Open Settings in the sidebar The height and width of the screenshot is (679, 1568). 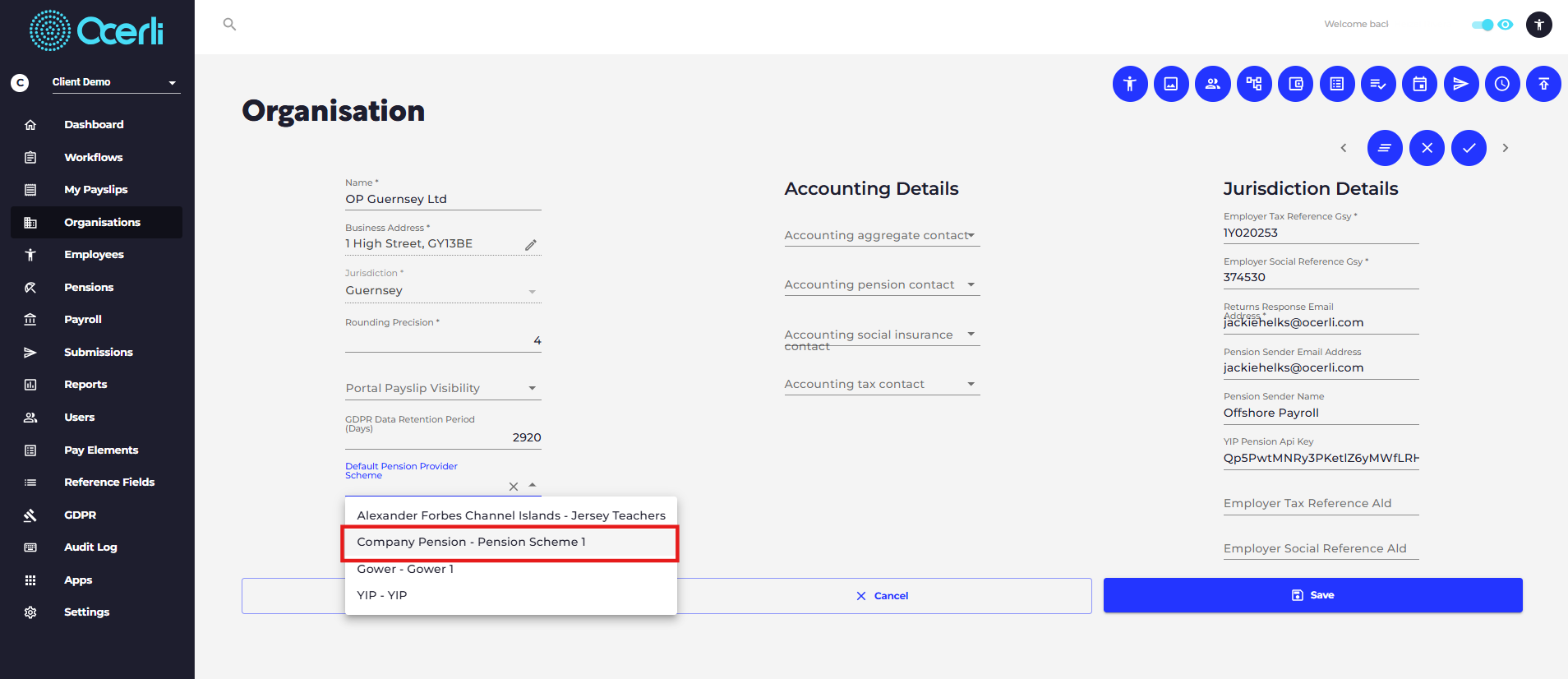(x=96, y=612)
